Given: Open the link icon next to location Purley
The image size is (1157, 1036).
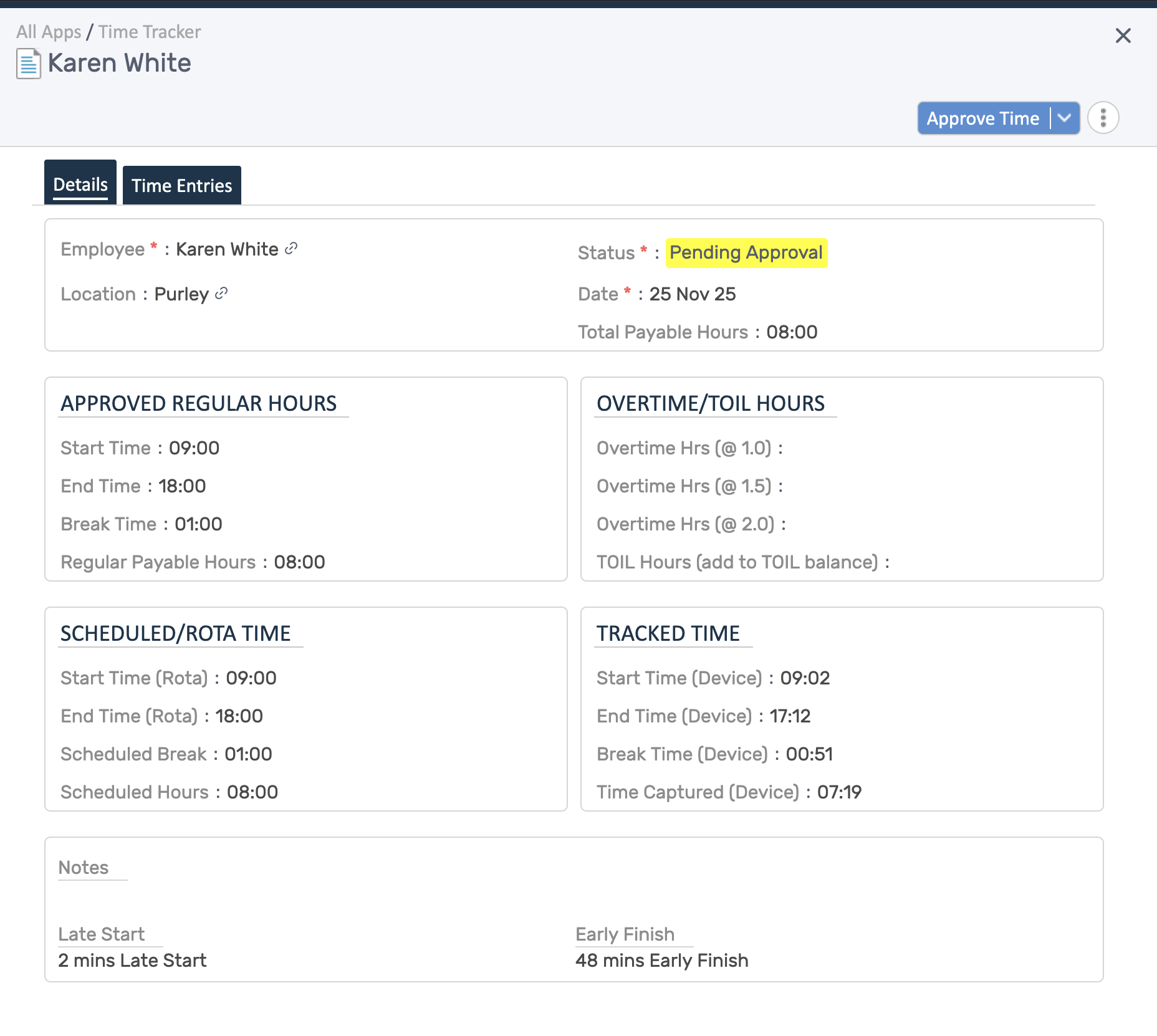Looking at the screenshot, I should pos(222,294).
